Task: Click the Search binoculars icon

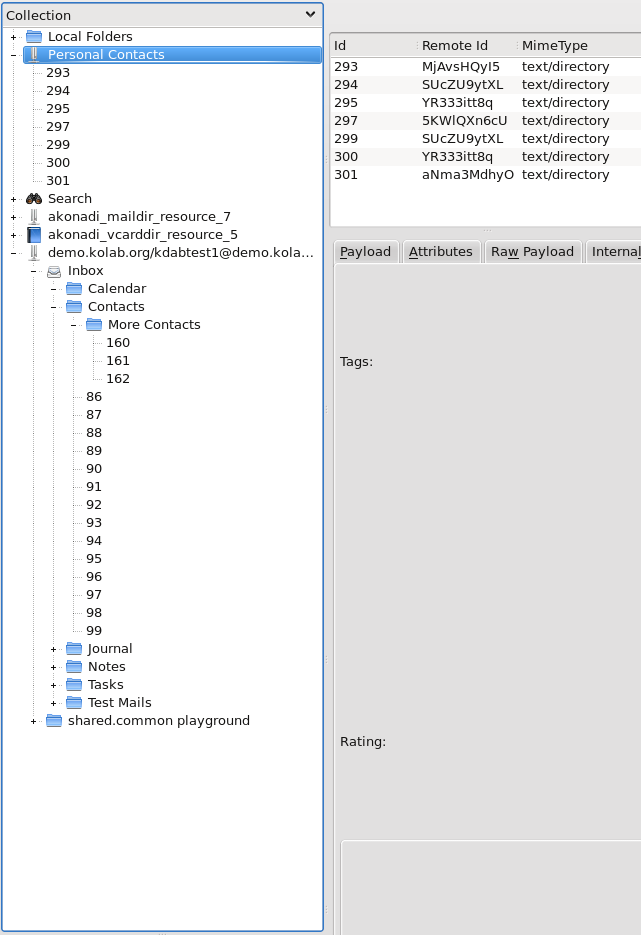Action: click(x=34, y=199)
